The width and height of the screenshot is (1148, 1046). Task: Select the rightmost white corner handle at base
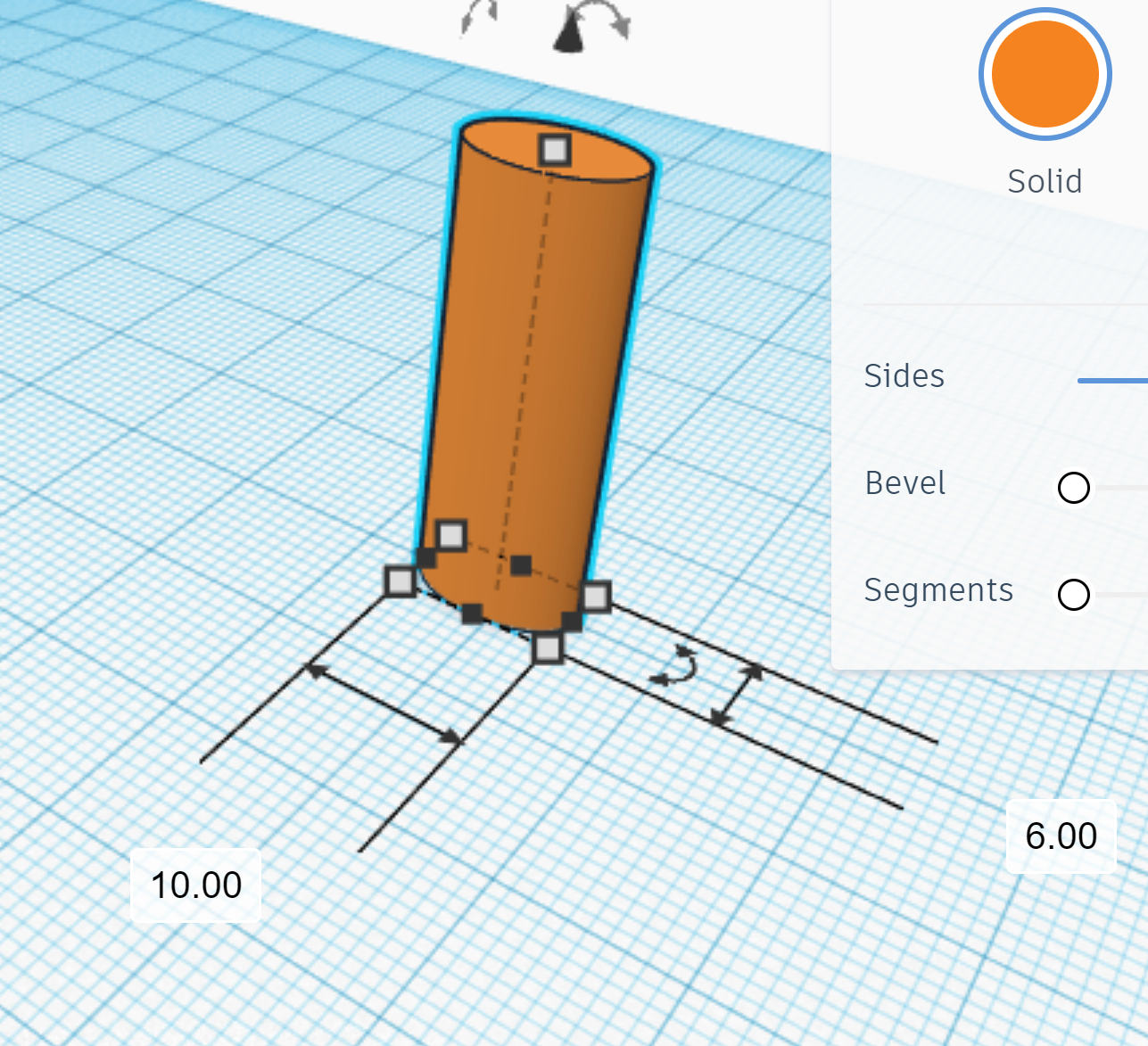coord(596,596)
